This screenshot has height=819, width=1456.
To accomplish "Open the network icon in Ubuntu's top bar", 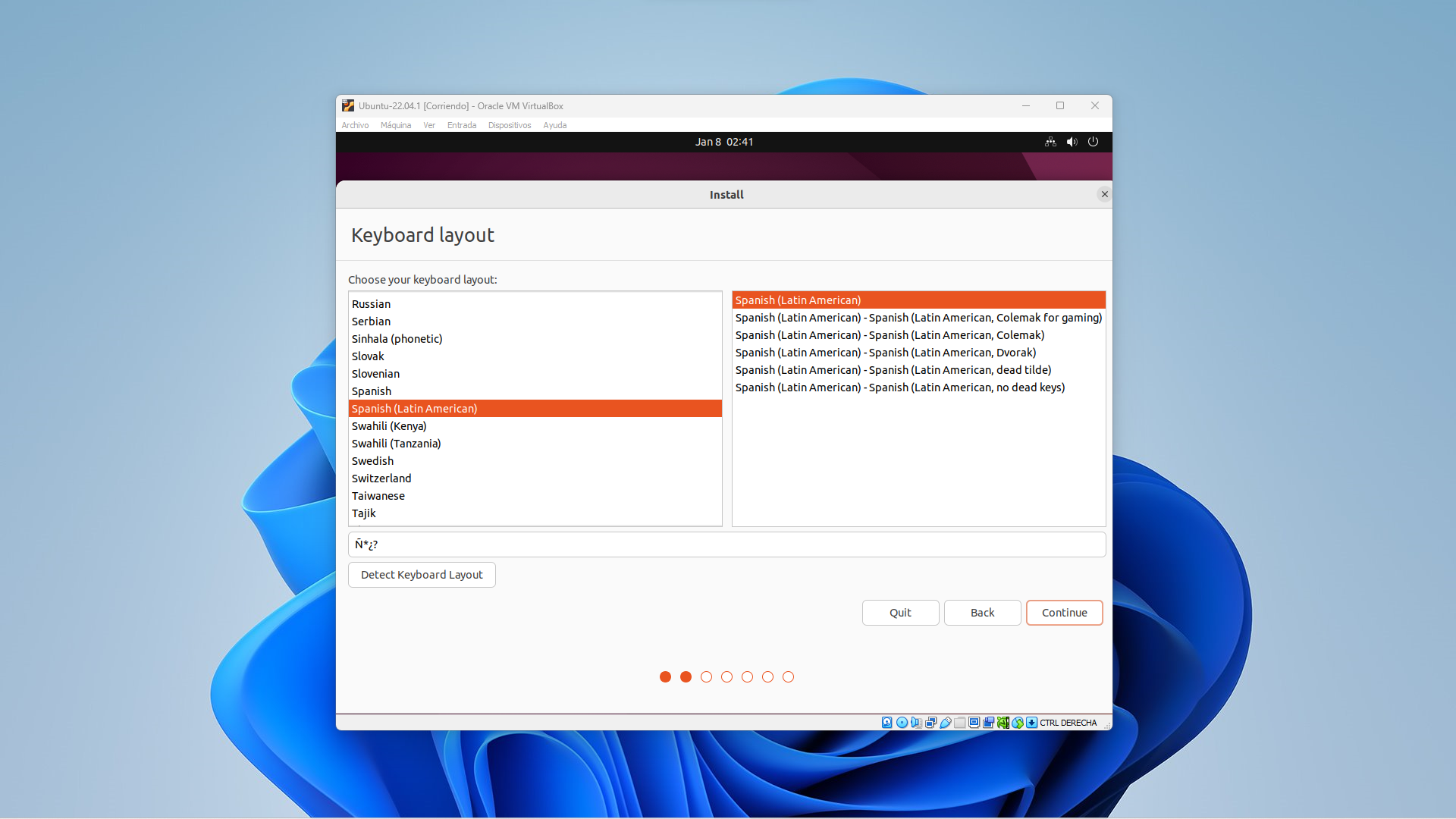I will [1050, 142].
